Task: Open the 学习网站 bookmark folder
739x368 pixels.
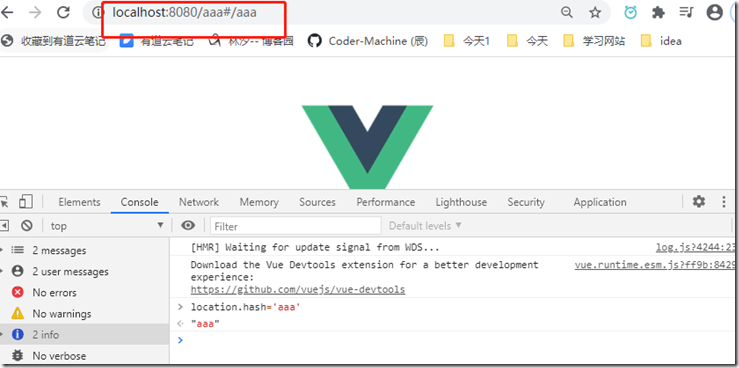Action: [x=594, y=41]
